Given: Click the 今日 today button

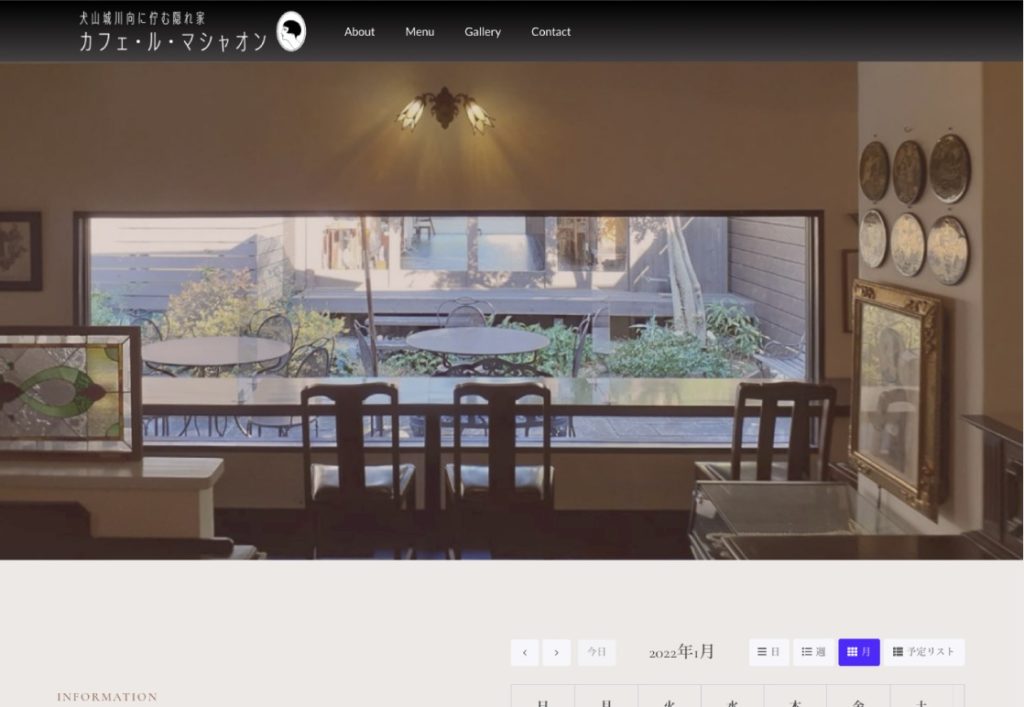Looking at the screenshot, I should pos(597,652).
